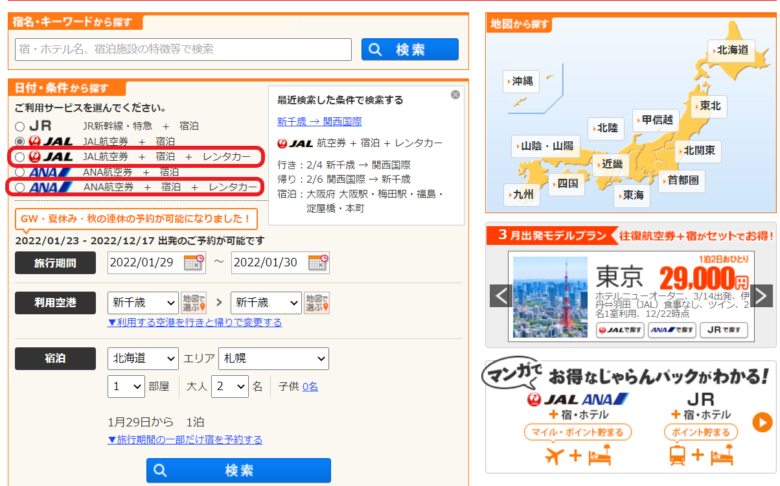Focus the hotel name keyword search field
The image size is (780, 486).
[183, 49]
